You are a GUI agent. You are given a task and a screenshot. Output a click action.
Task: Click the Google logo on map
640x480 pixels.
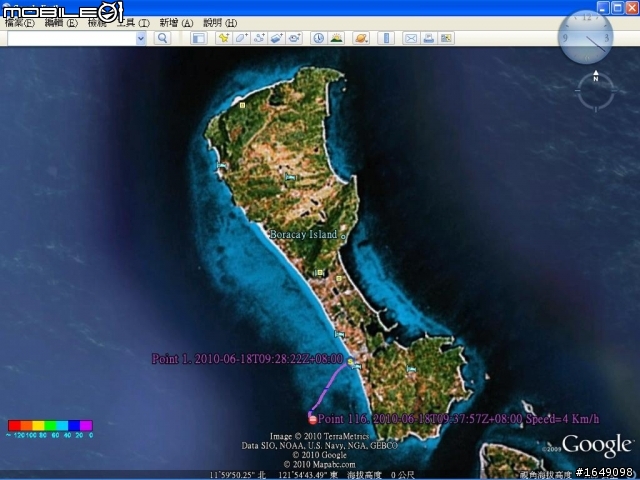[x=597, y=446]
